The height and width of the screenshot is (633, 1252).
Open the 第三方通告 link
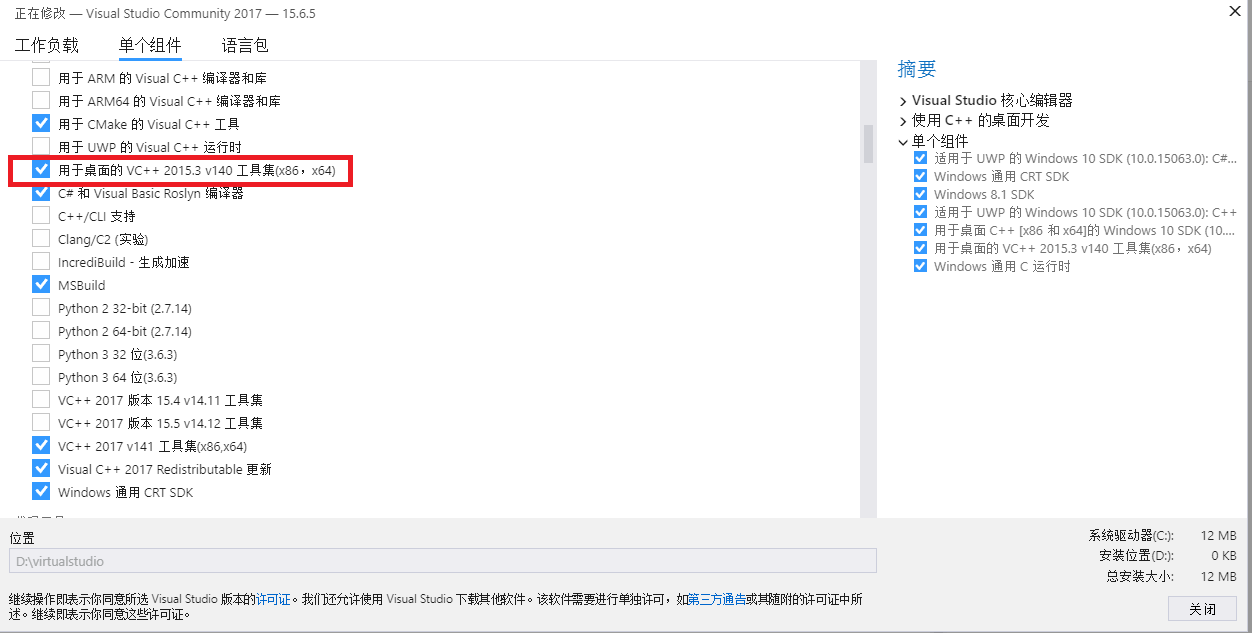(x=717, y=600)
